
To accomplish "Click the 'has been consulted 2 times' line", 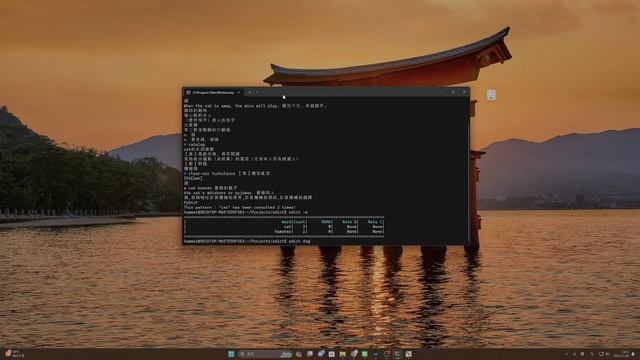I will (240, 207).
